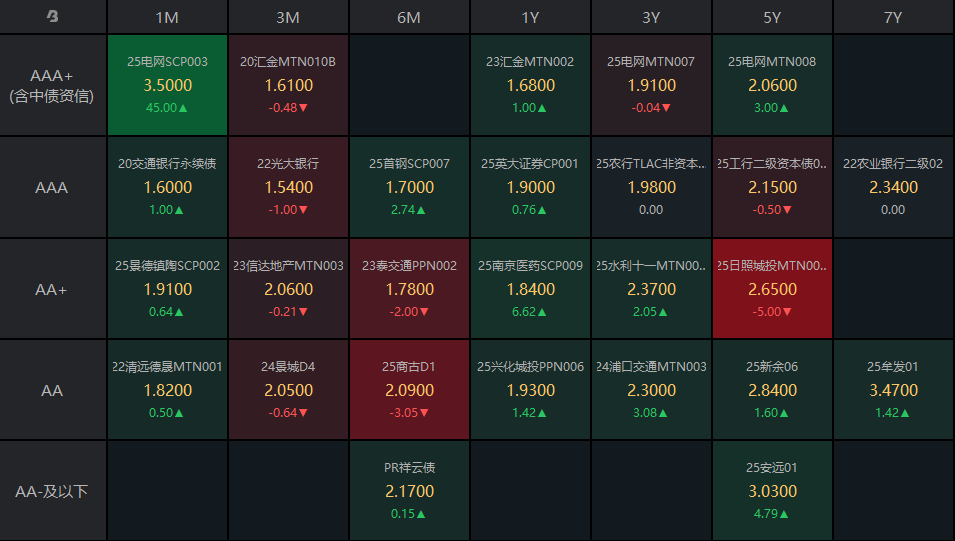The height and width of the screenshot is (541, 955).
Task: Choose the 5Y maturity column header
Action: click(772, 17)
